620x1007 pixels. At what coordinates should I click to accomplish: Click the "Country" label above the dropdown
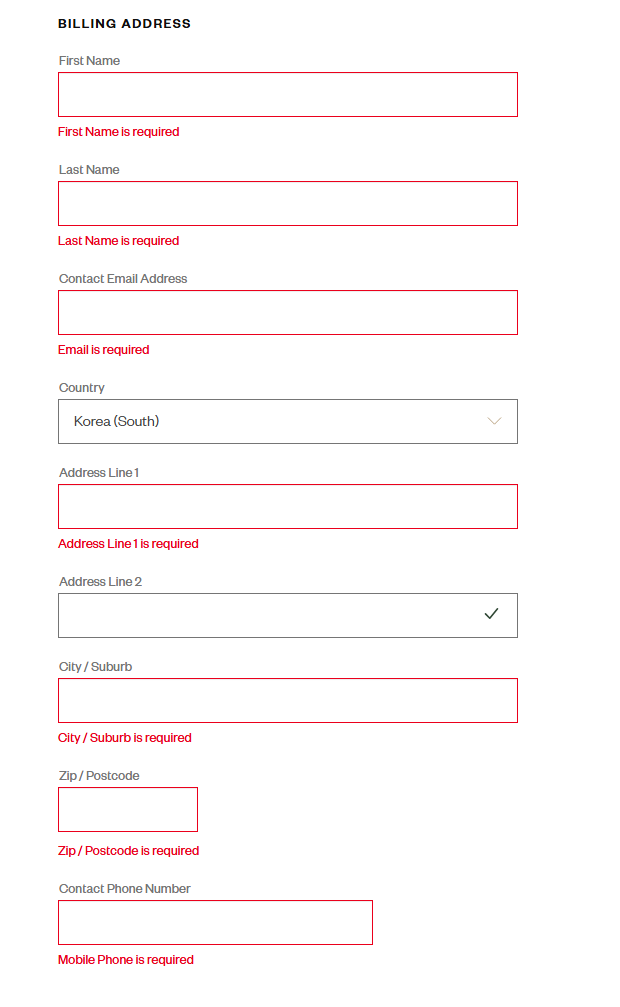82,388
